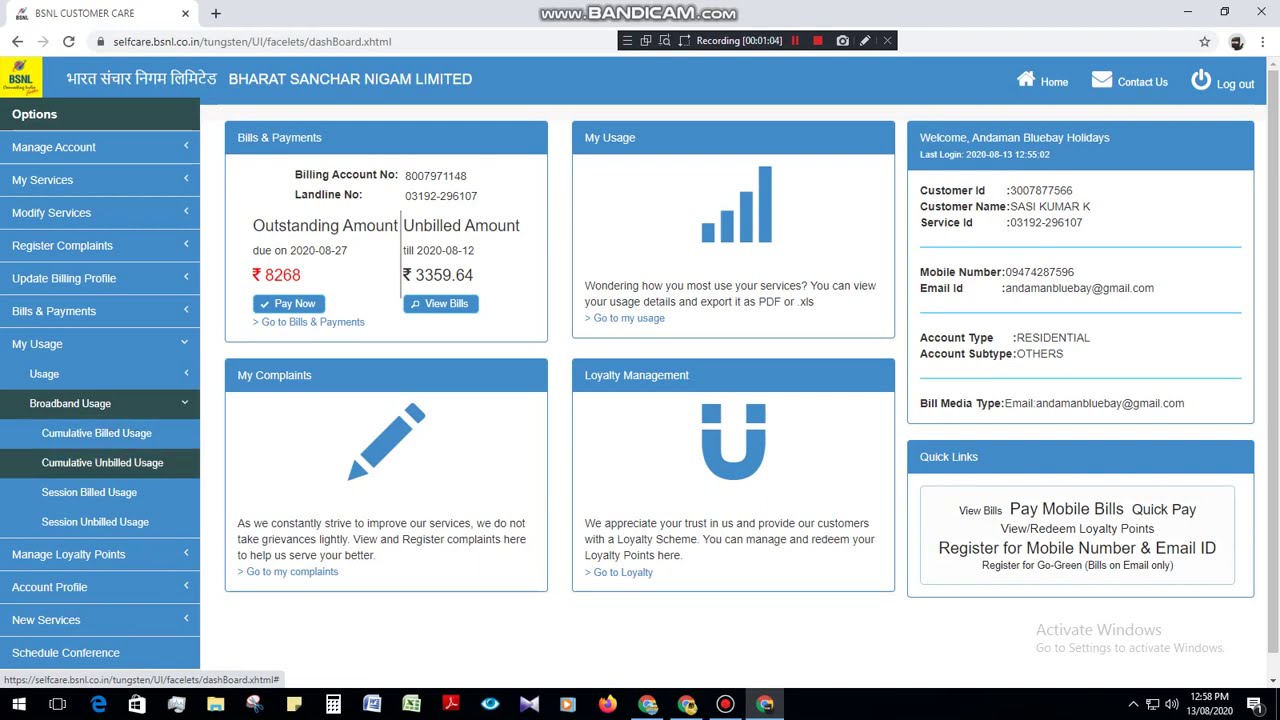Click View/Redeem Loyalty Points quick link

1077,529
